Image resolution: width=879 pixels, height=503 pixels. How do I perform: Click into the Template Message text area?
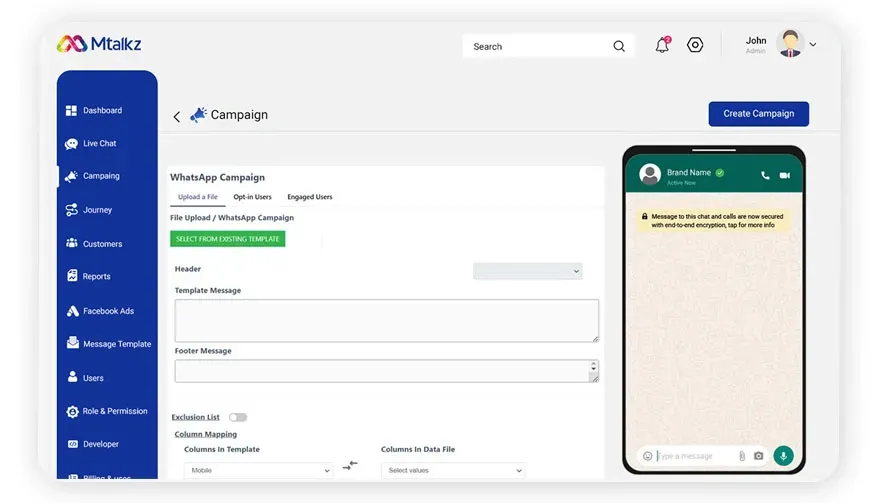386,321
